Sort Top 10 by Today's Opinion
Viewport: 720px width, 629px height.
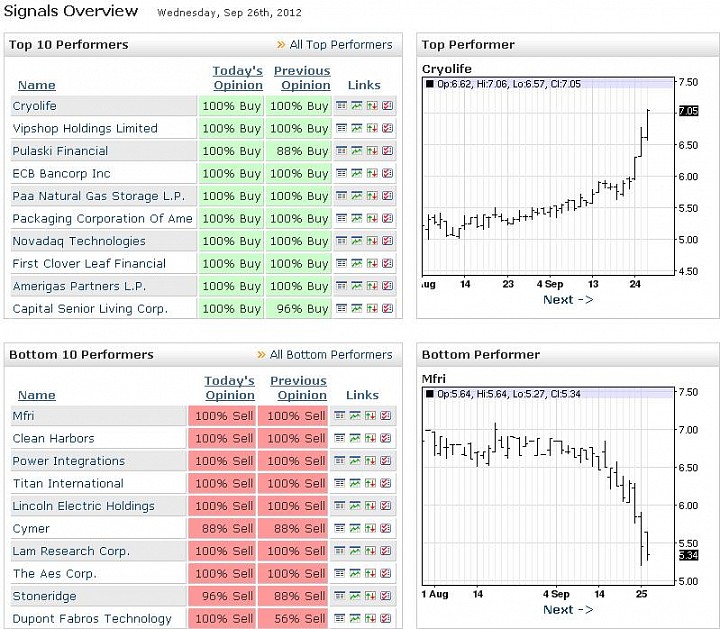pyautogui.click(x=238, y=78)
